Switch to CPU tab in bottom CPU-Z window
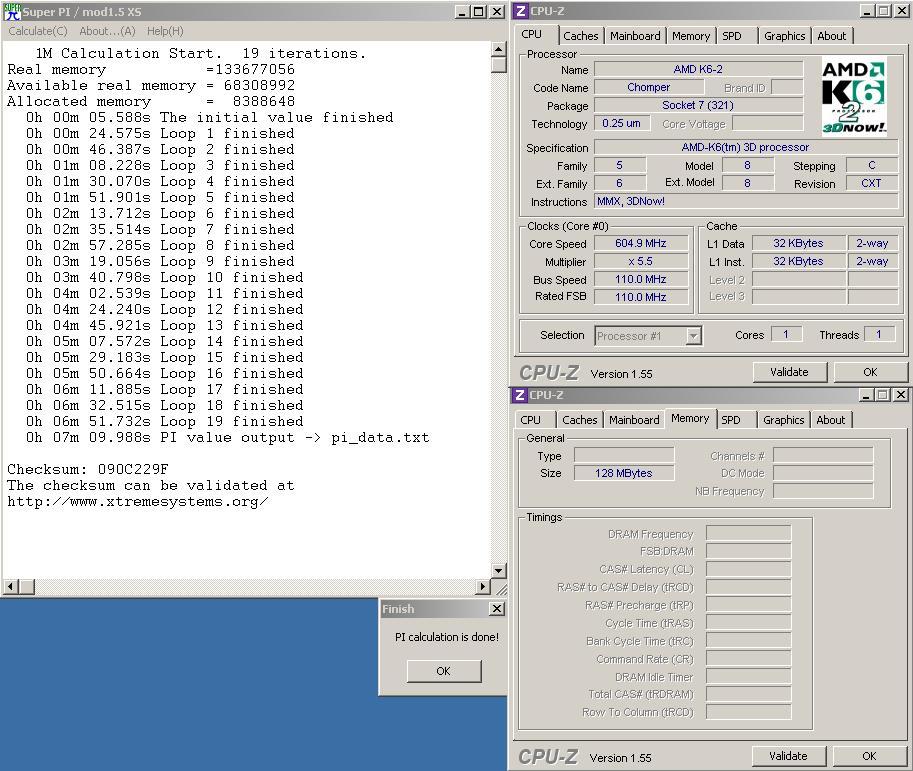Viewport: 913px width, 771px height. 530,420
